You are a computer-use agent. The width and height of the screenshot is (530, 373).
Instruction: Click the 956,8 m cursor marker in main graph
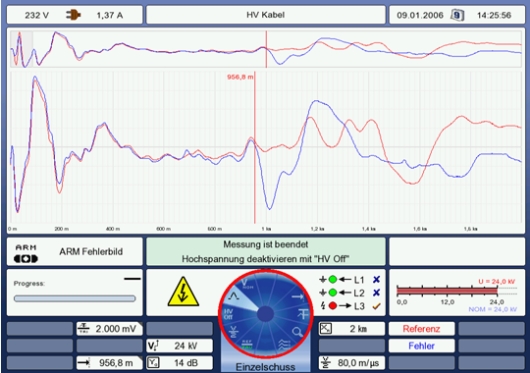240,77
